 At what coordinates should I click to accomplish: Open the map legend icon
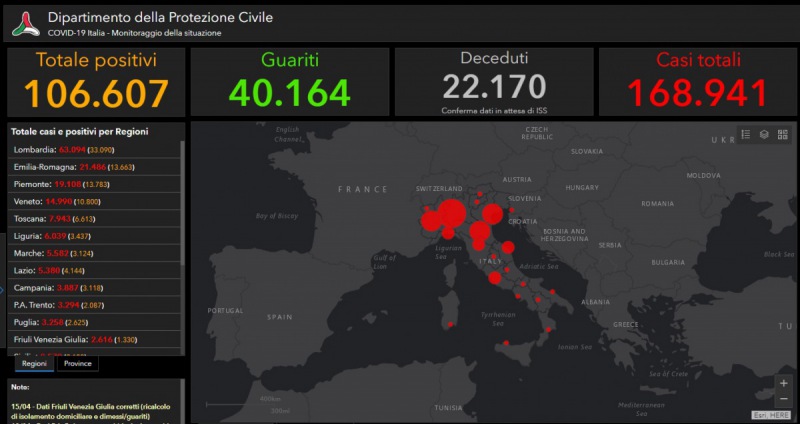(746, 134)
